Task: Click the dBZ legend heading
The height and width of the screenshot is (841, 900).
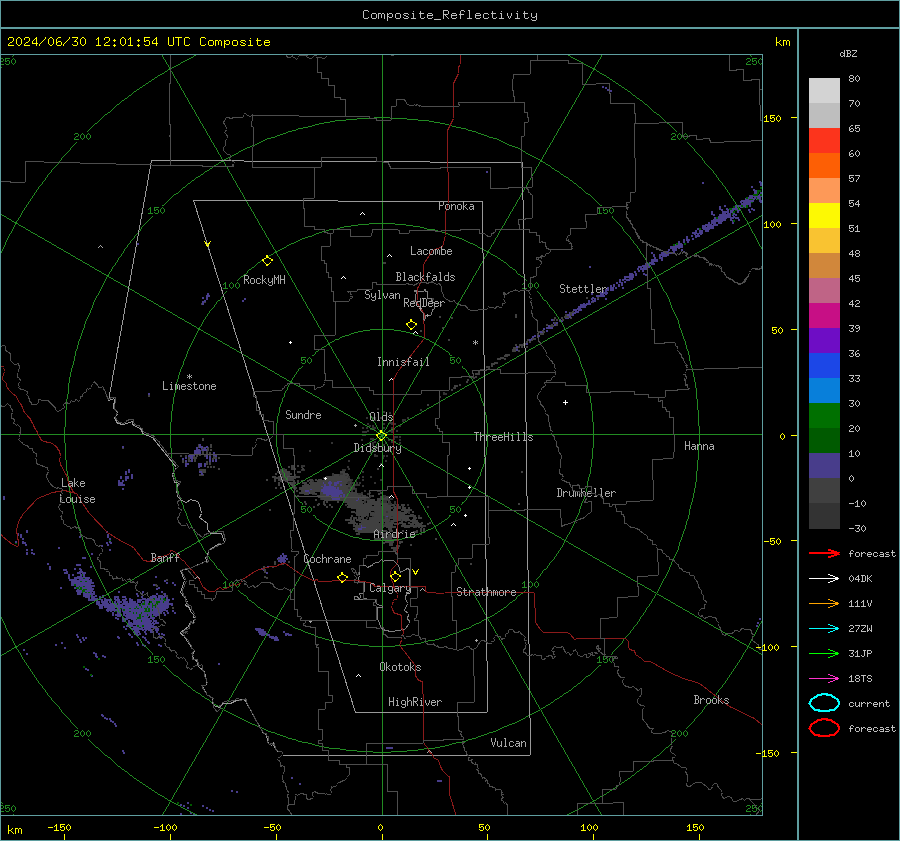Action: pyautogui.click(x=848, y=53)
